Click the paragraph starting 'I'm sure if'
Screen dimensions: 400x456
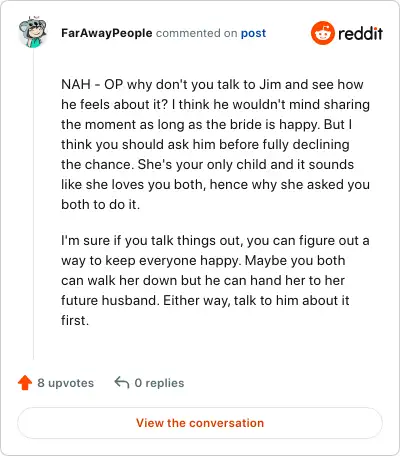[215, 280]
